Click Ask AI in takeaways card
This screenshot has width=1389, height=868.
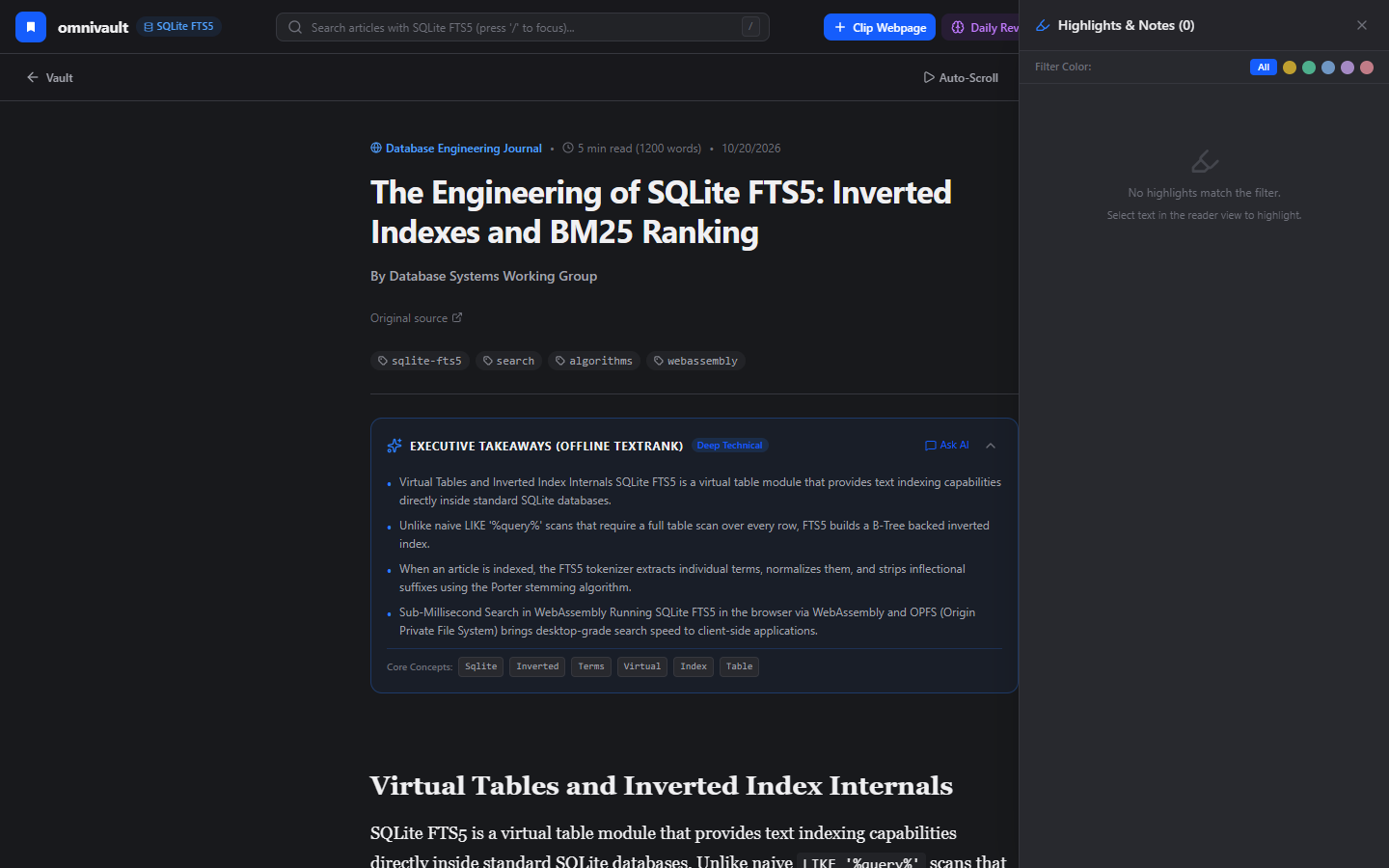tap(947, 446)
